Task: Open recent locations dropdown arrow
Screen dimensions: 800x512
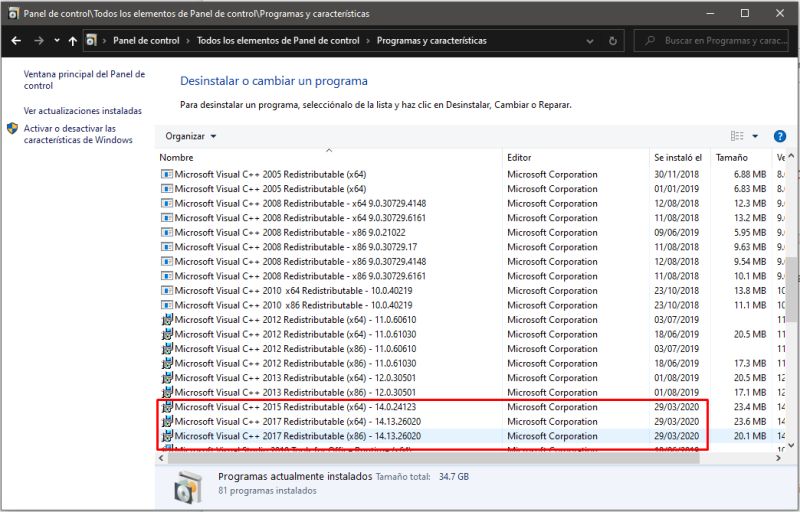Action: [57, 41]
